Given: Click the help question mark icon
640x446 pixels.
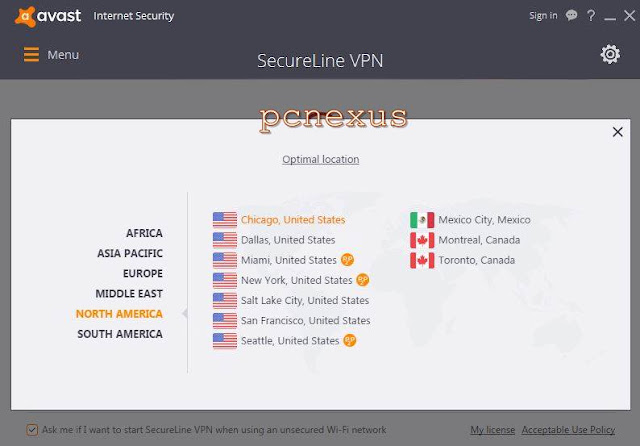Looking at the screenshot, I should pos(591,16).
